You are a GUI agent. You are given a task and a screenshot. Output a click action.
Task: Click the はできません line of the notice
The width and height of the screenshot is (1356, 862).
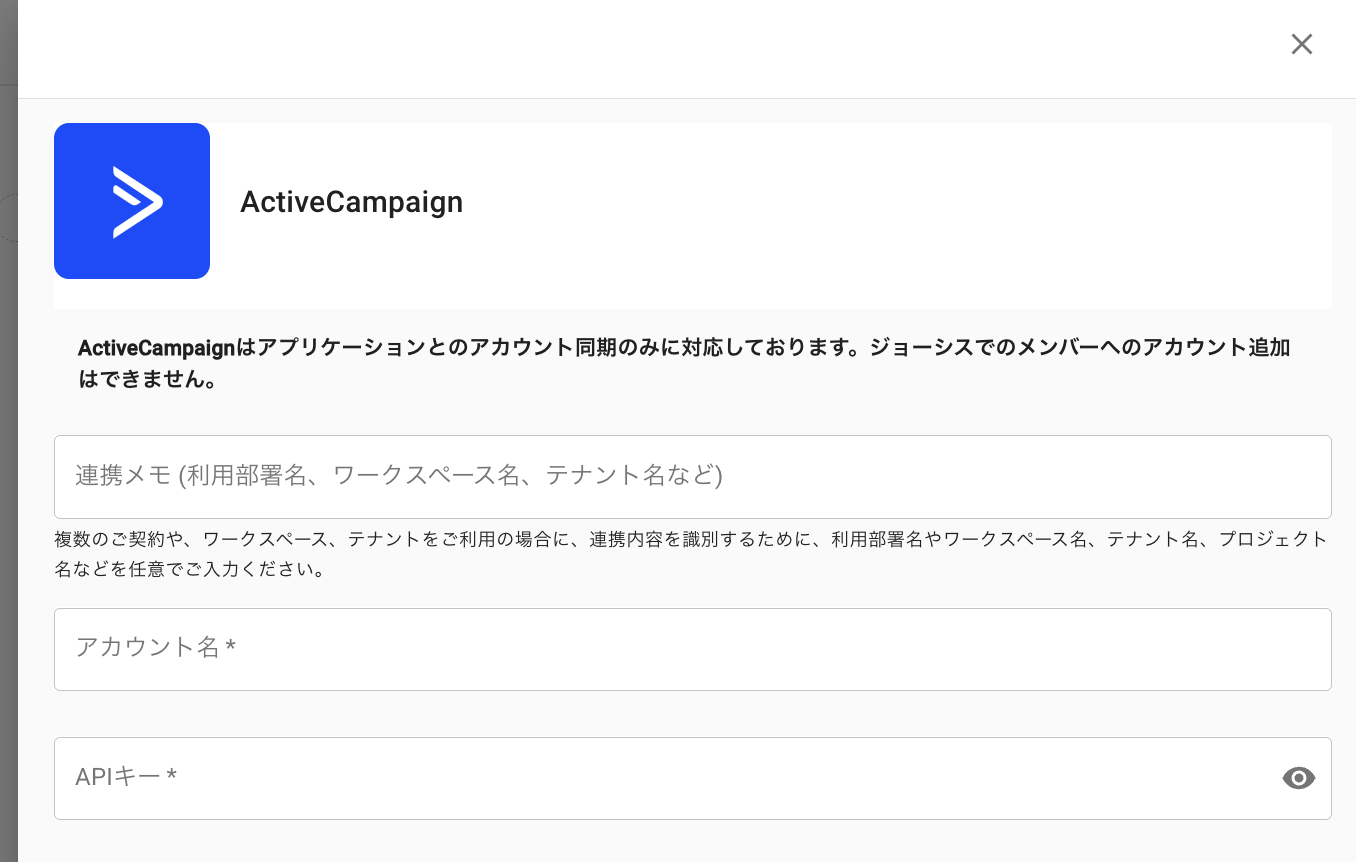point(148,381)
